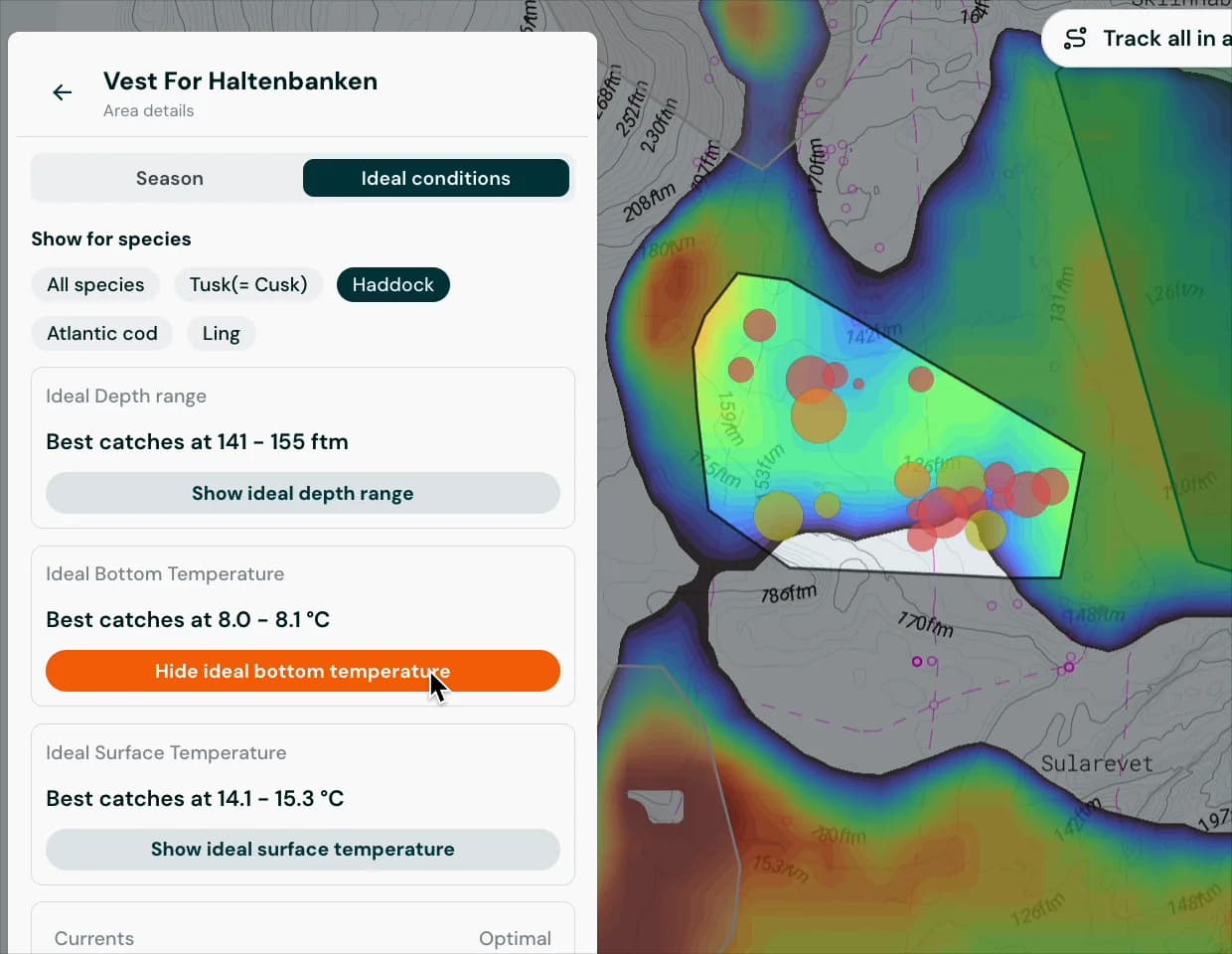Click the Ideal Depth range heading
The image size is (1232, 954).
coord(126,396)
